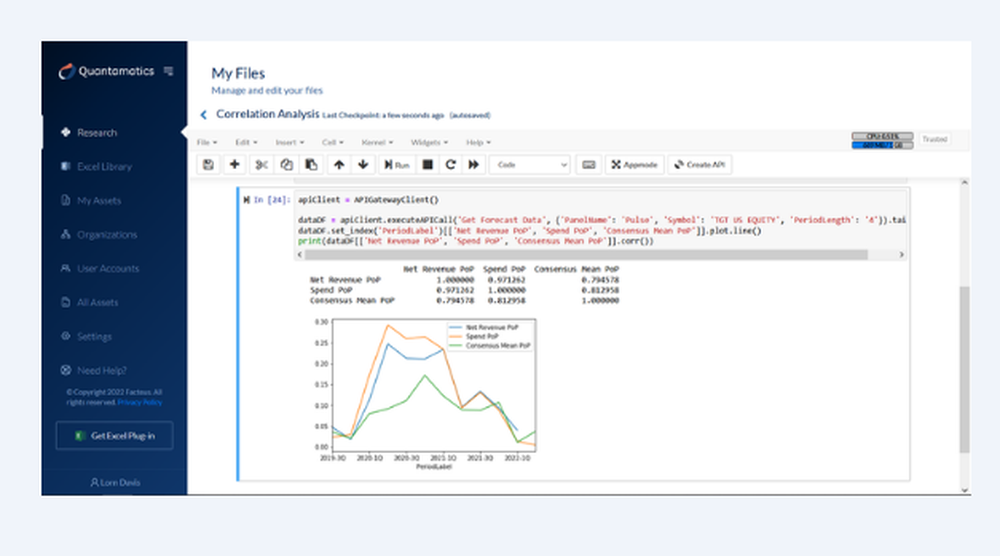Open Settings in the sidebar
Image resolution: width=1000 pixels, height=556 pixels.
(94, 336)
